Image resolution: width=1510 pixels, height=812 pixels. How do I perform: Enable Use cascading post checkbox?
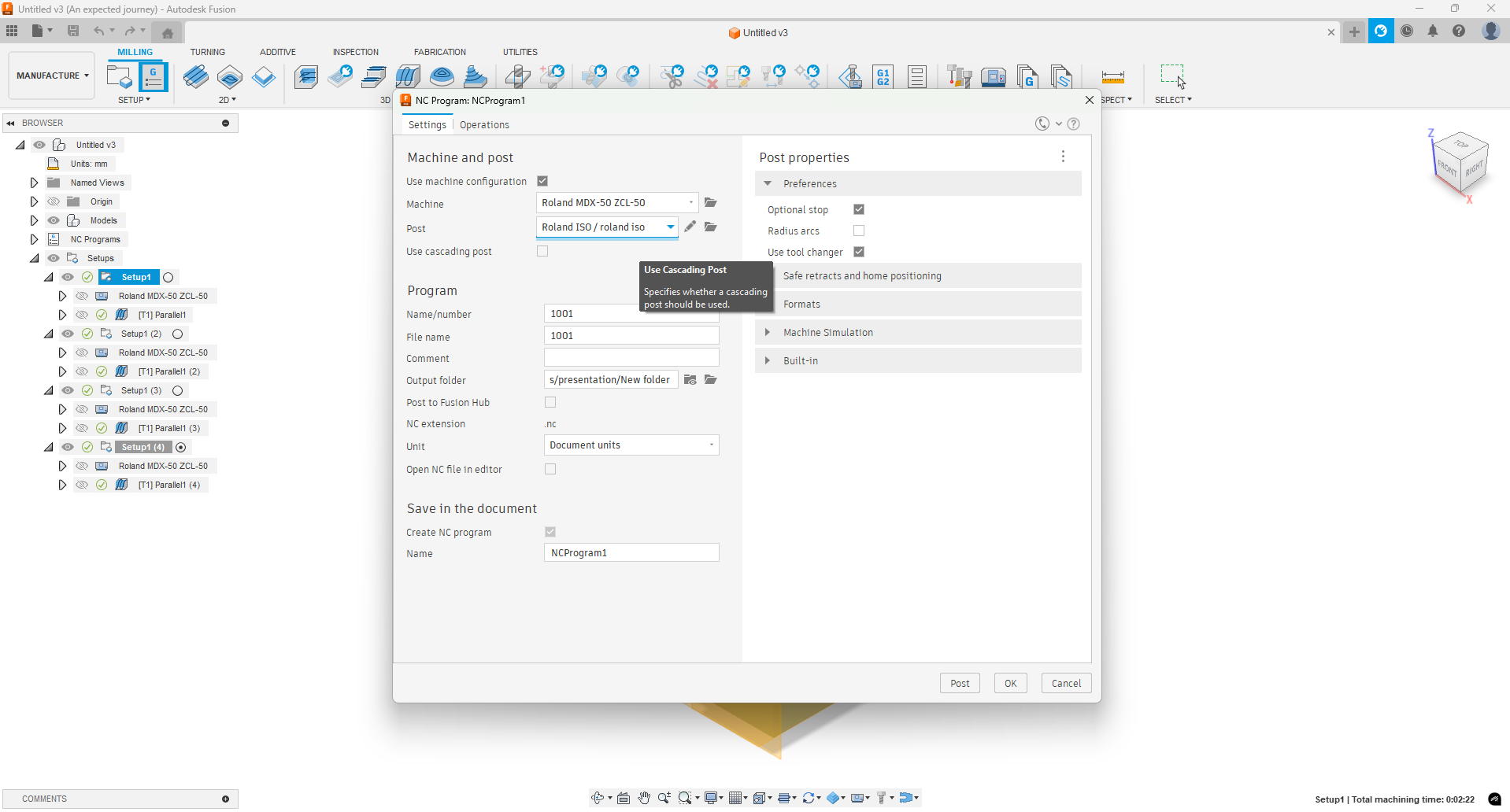542,251
